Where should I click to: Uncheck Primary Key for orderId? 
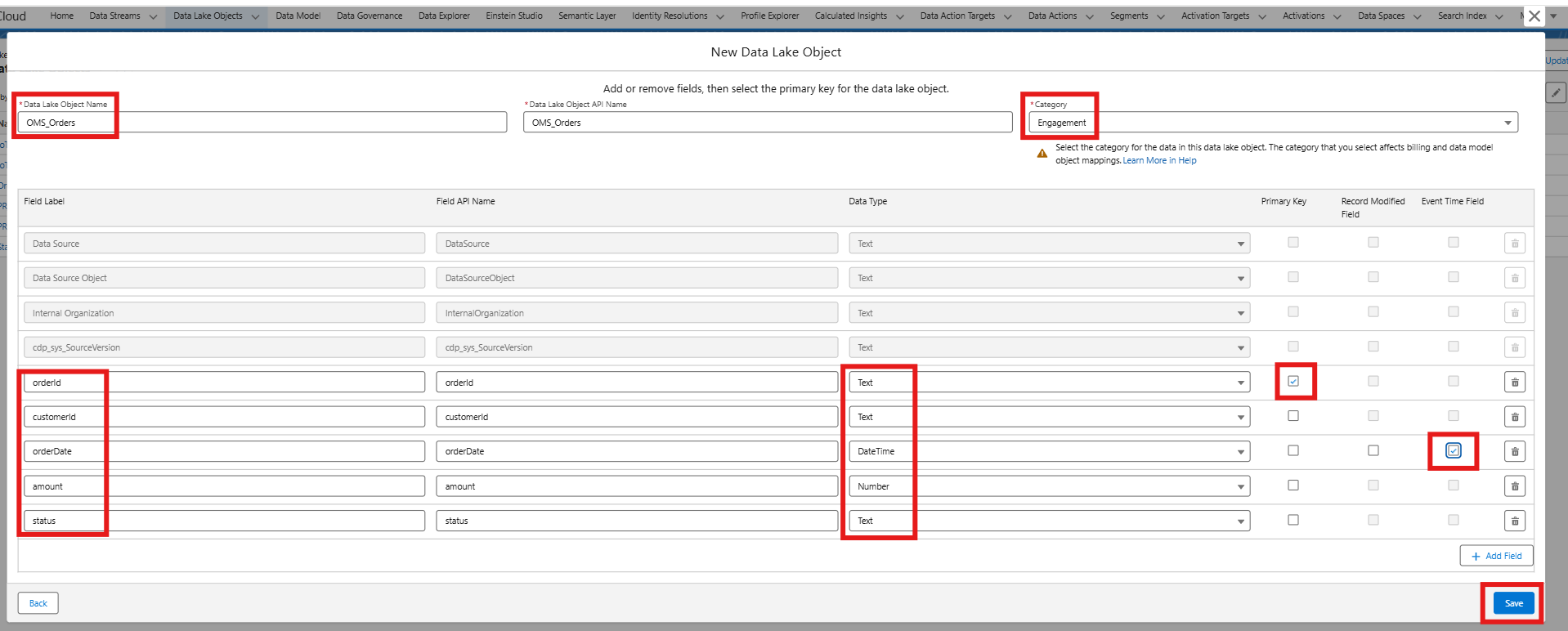tap(1293, 382)
